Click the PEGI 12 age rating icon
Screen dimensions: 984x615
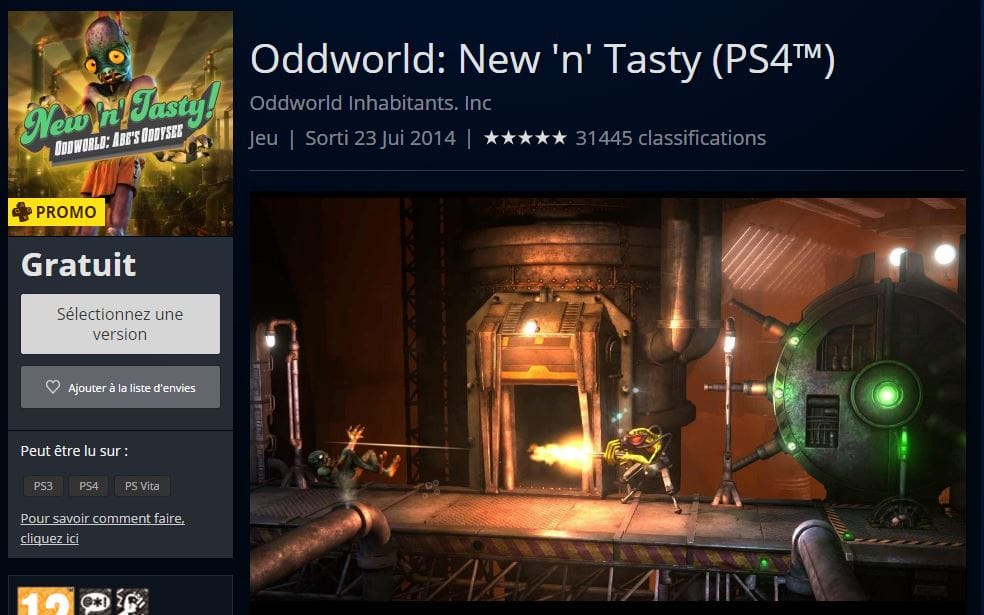pos(45,601)
